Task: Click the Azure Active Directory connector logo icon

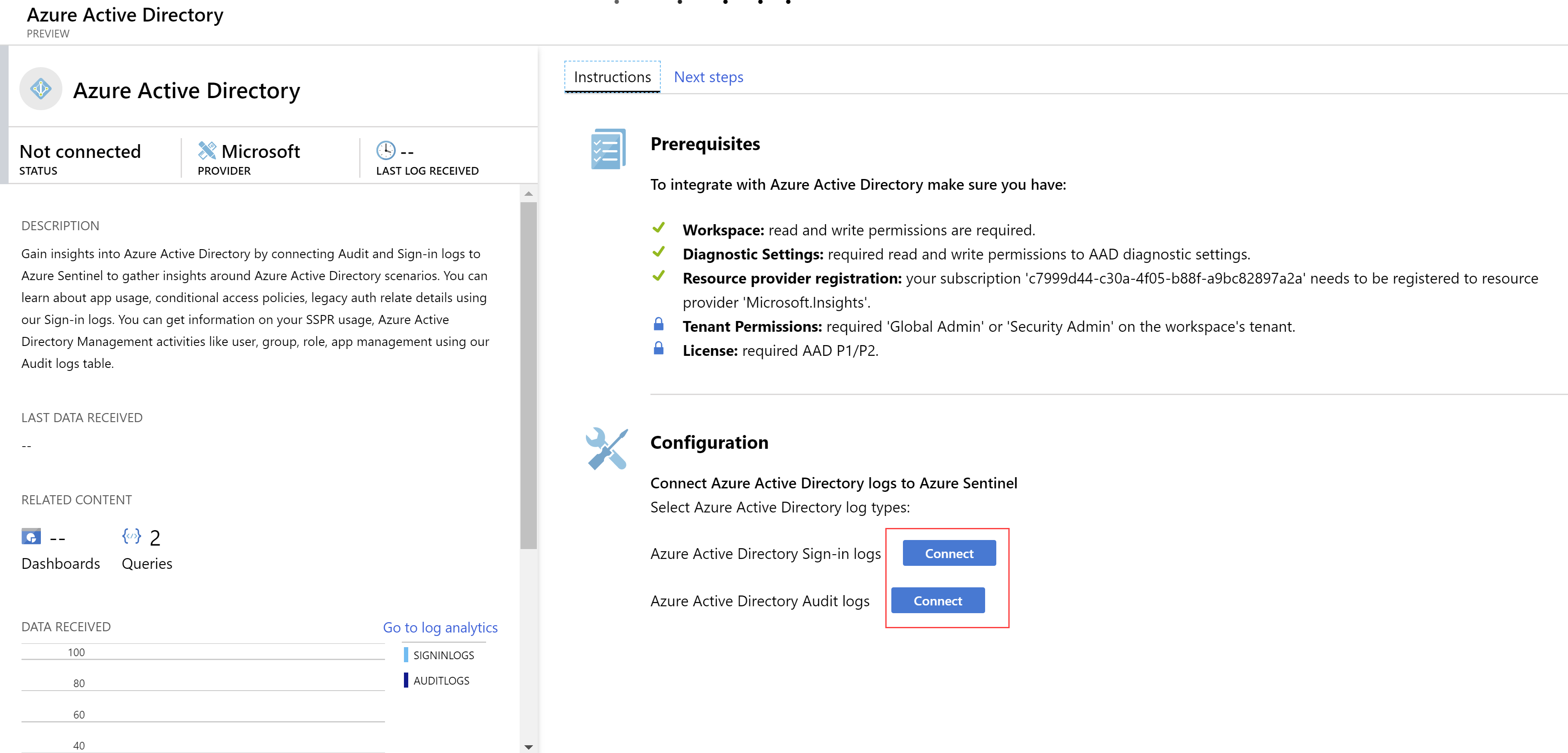Action: tap(41, 89)
